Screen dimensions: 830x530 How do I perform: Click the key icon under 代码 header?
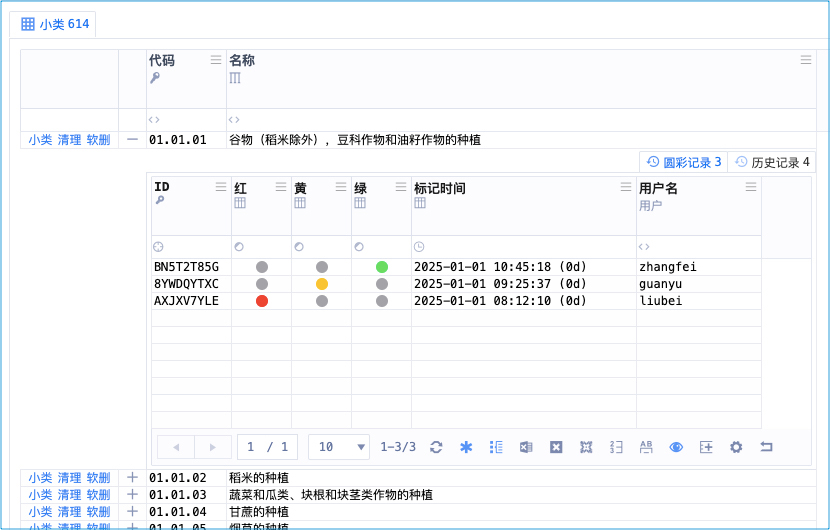pos(155,78)
